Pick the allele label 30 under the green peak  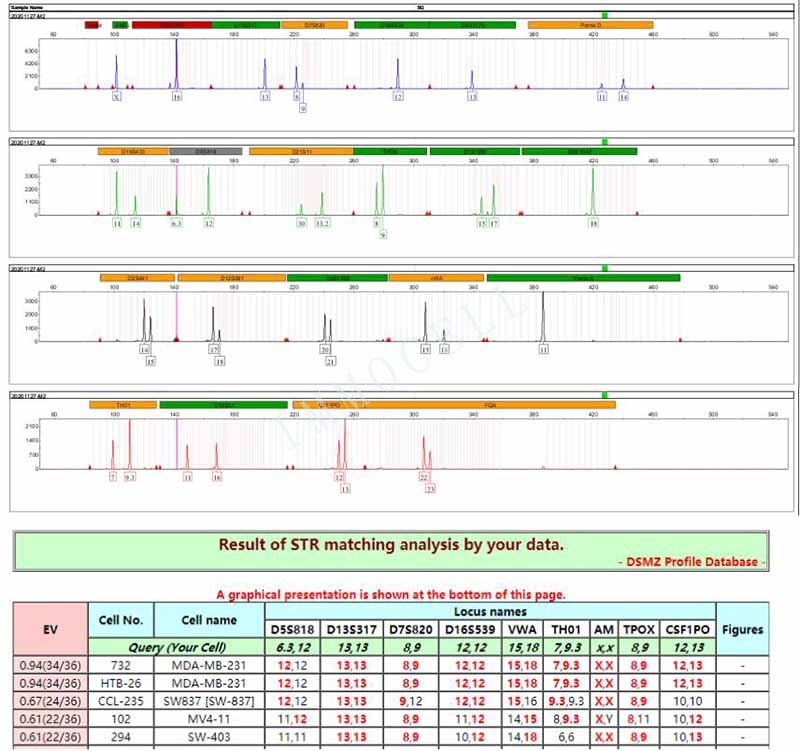tap(301, 224)
